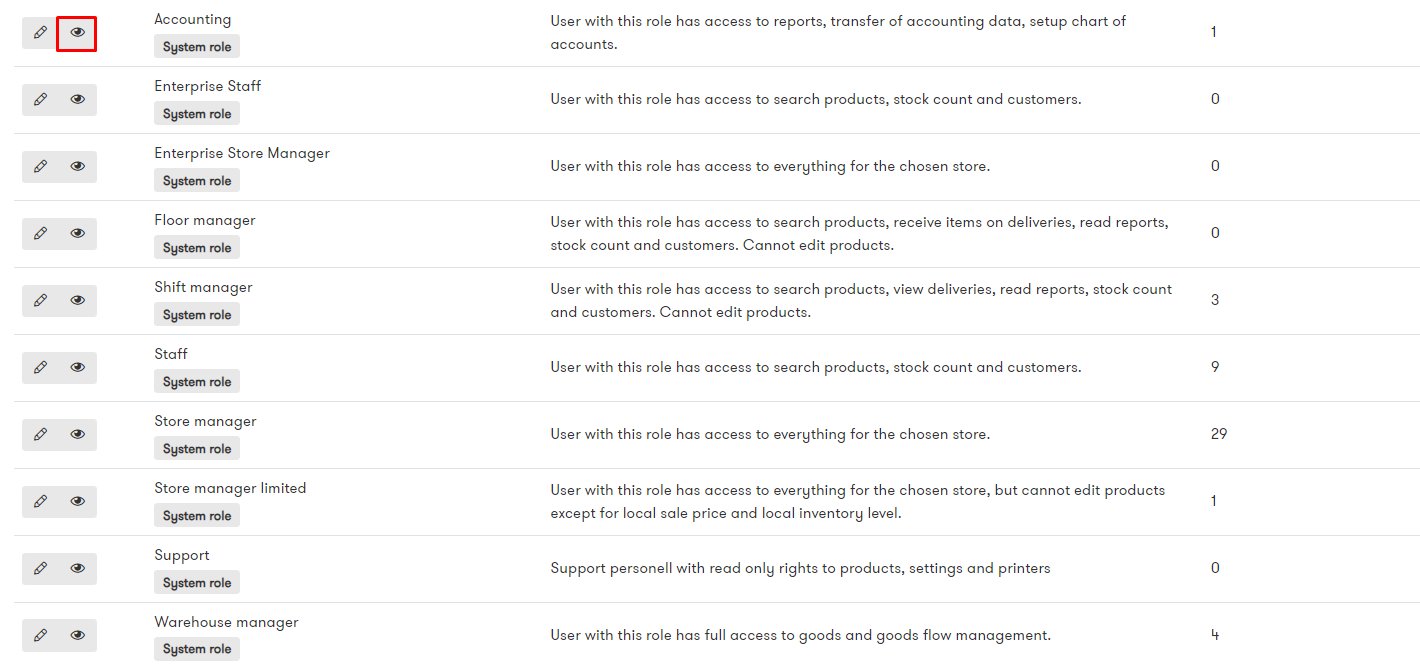Click the Store manager limited description text

(x=858, y=502)
